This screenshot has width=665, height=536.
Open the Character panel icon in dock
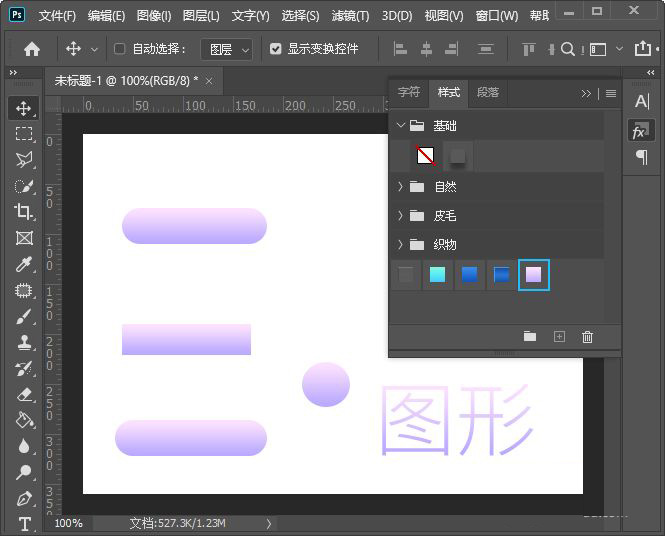641,102
